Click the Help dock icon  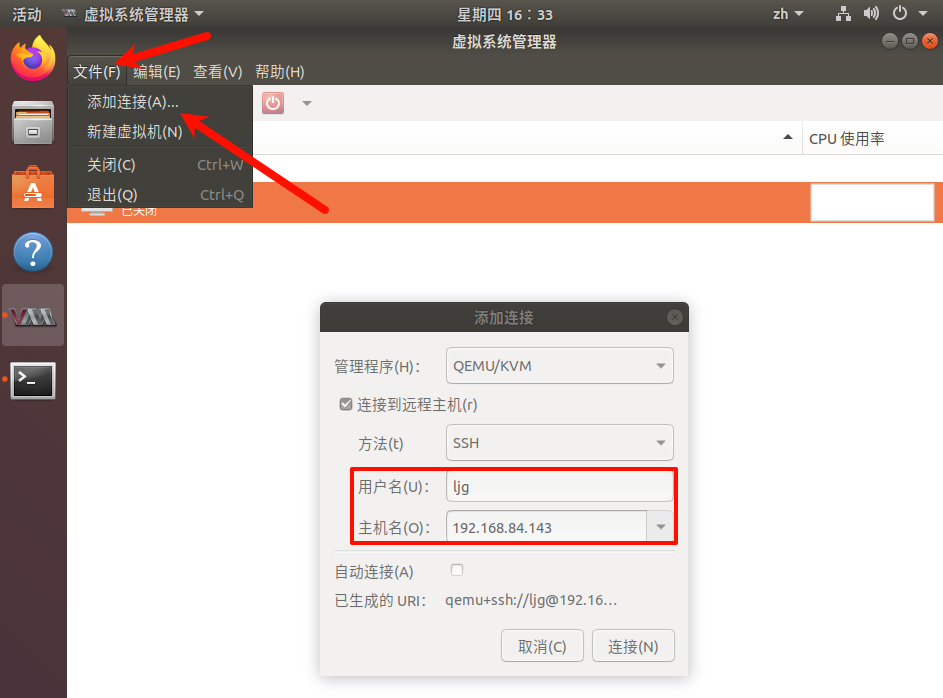33,252
